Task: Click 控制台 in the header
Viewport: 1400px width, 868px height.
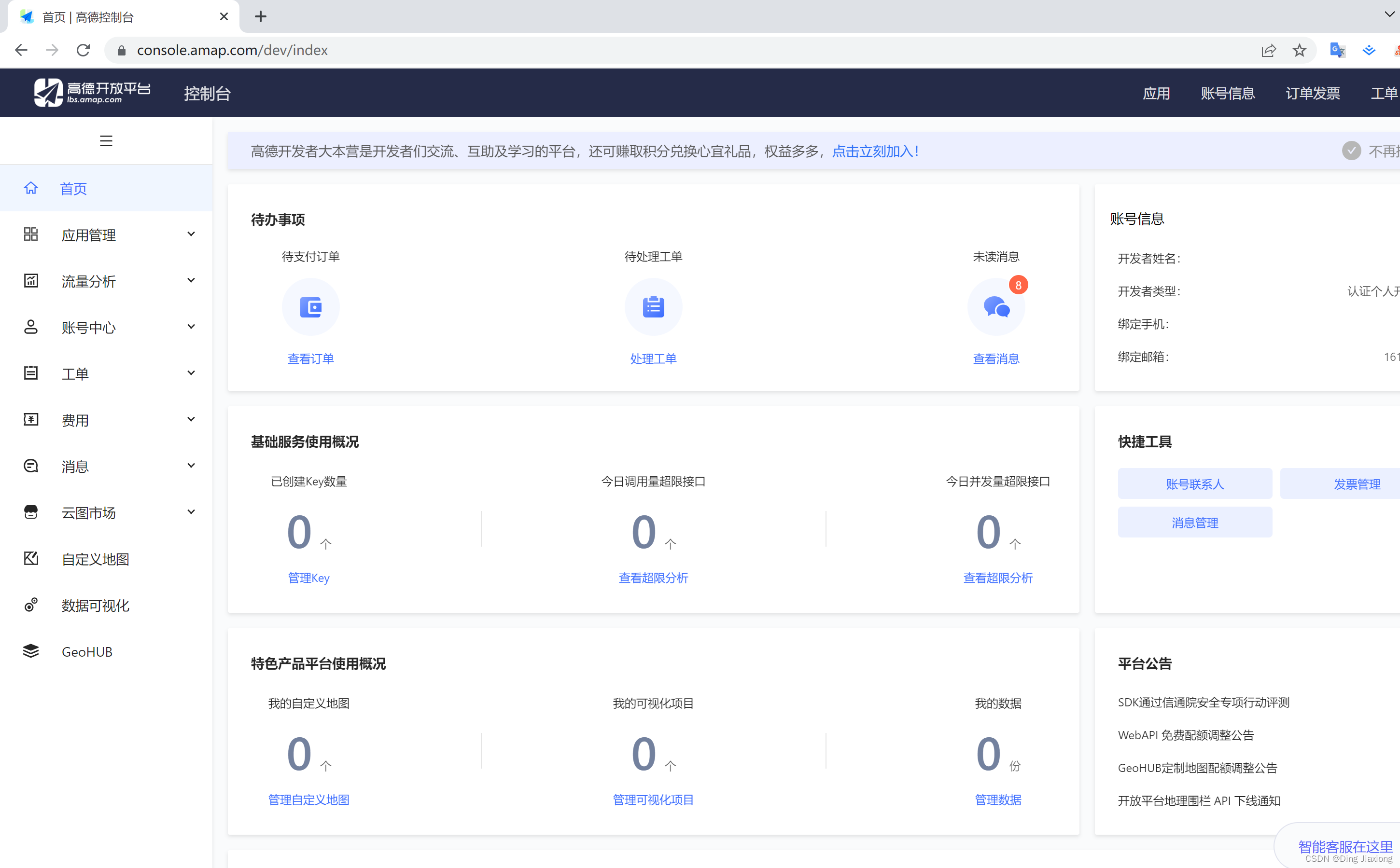Action: click(207, 93)
